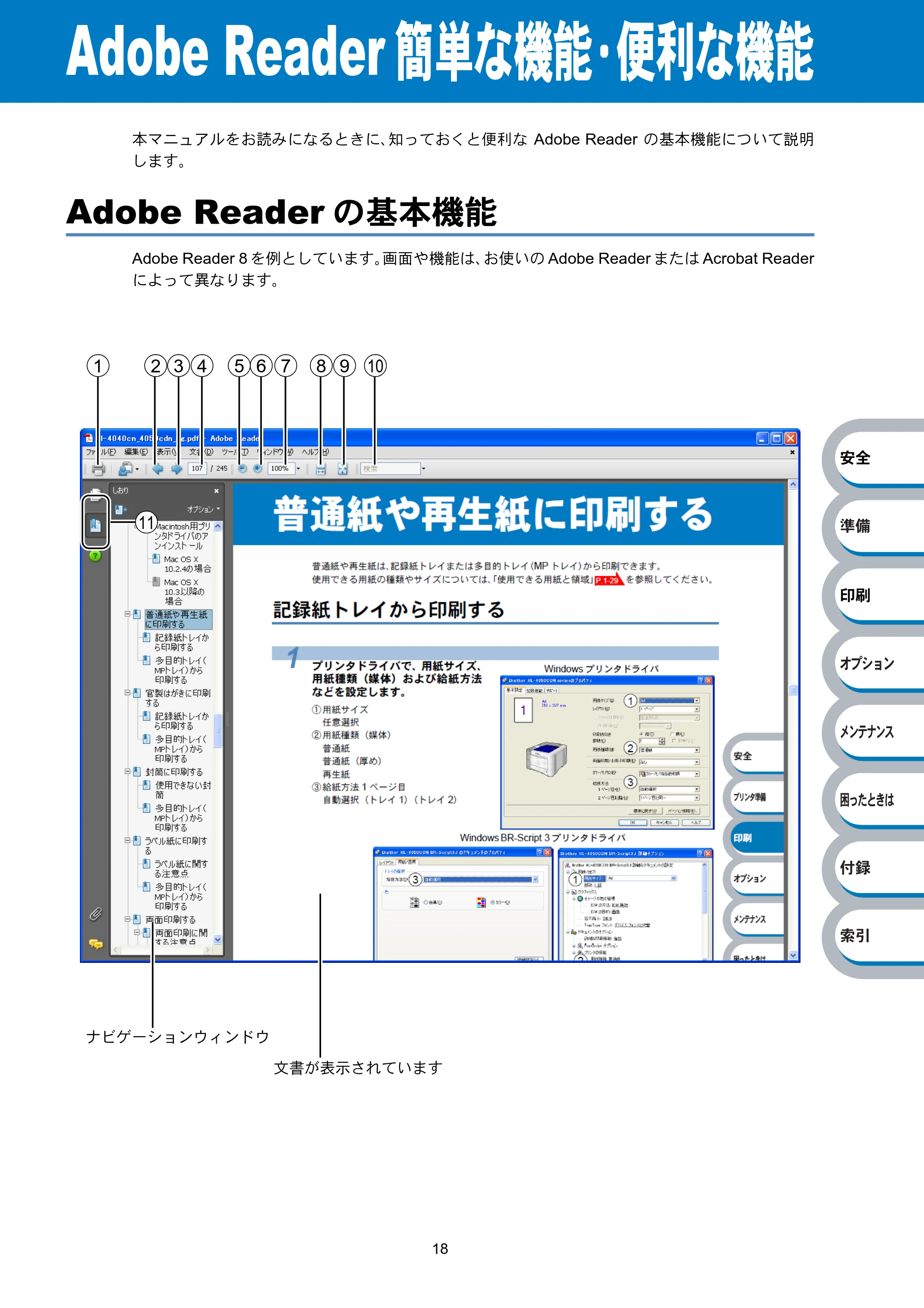The image size is (924, 1308).
Task: Select bookmark Mac OS X 10.2.4の場合
Action: [x=188, y=564]
